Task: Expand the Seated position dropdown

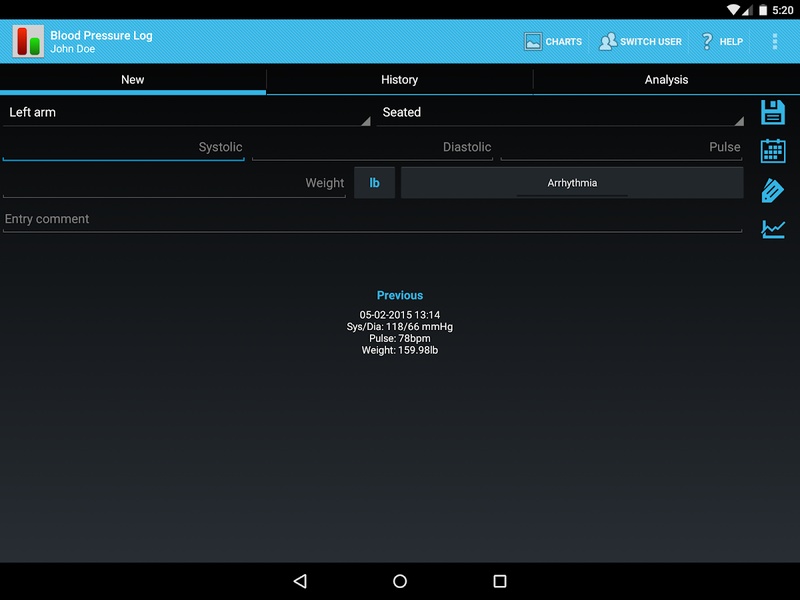Action: coord(560,113)
